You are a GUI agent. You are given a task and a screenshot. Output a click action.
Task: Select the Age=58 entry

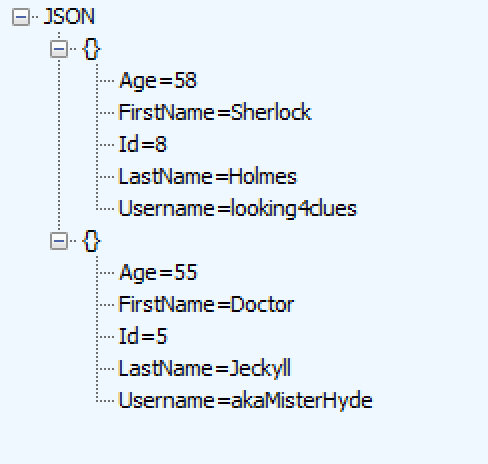[158, 81]
